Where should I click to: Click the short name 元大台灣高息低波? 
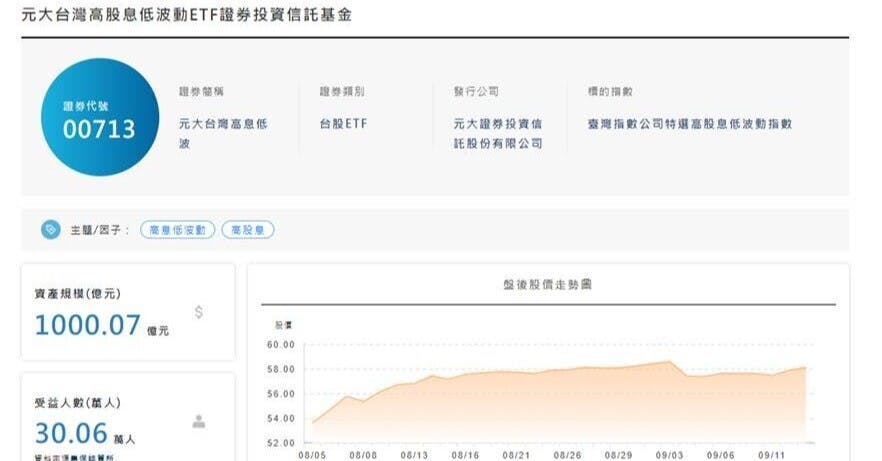tap(223, 134)
